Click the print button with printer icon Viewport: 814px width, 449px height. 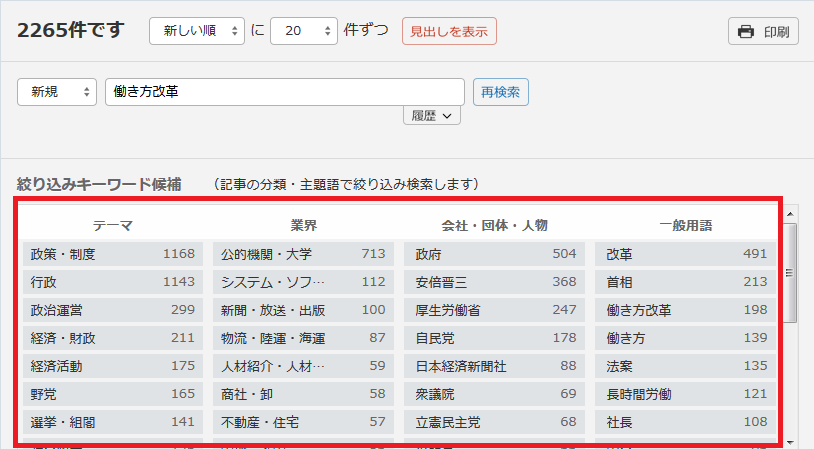click(x=763, y=31)
